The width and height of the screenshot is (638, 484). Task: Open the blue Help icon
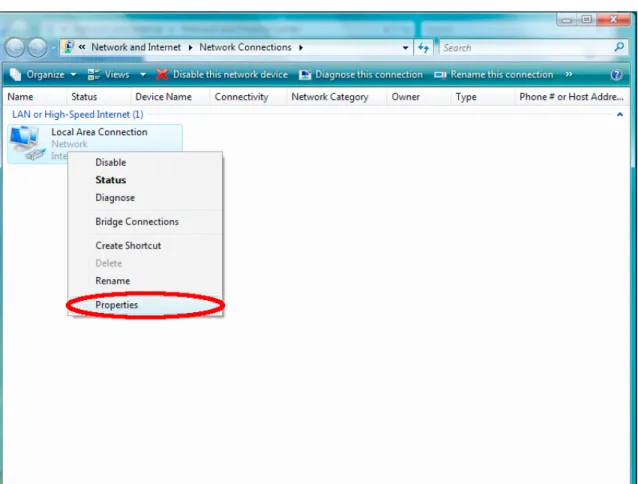[x=616, y=74]
